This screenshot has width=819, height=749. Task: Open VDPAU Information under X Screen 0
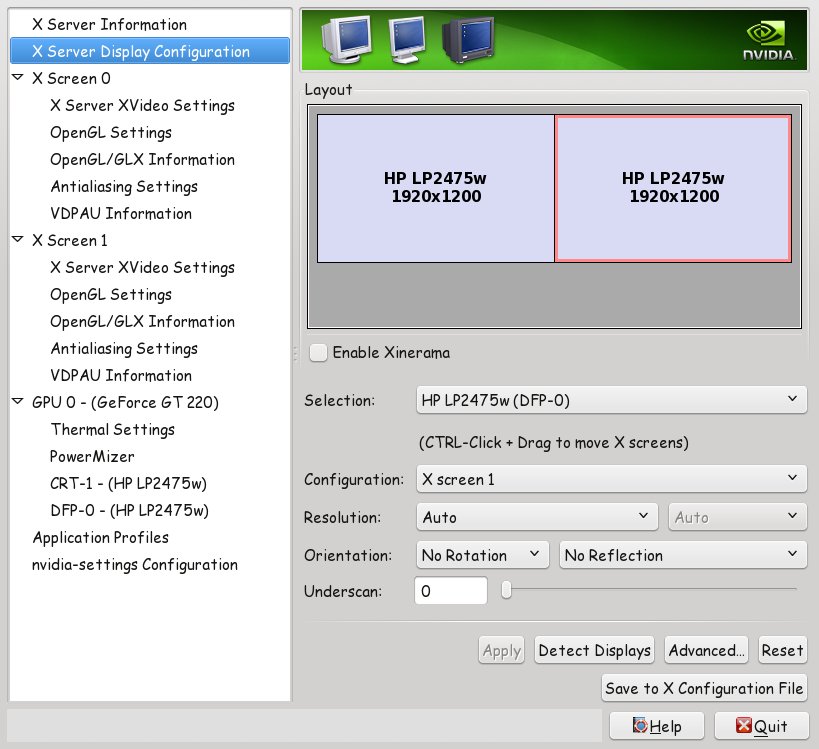pyautogui.click(x=121, y=213)
